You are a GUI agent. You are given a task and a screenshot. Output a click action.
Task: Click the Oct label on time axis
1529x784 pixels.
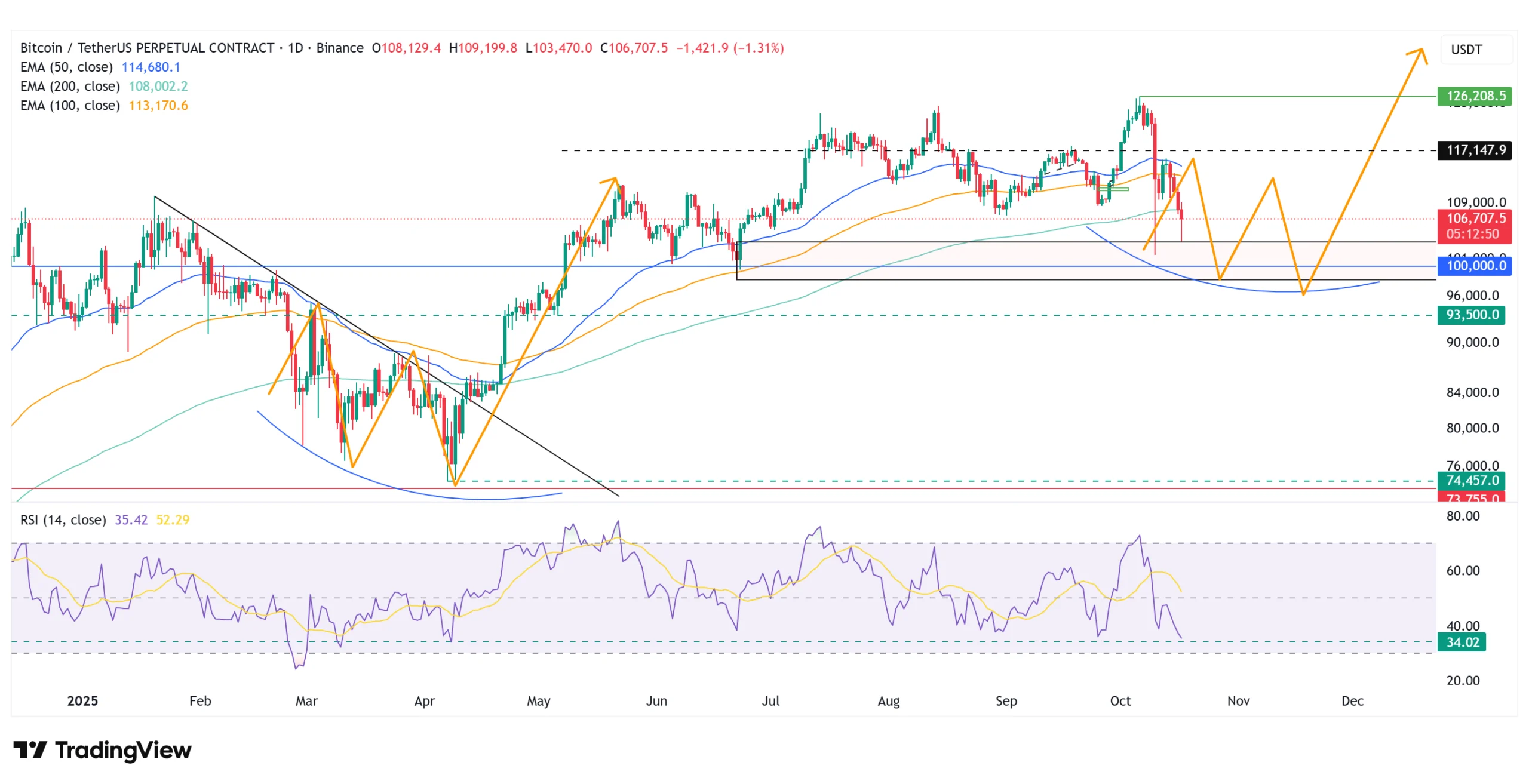(x=1120, y=701)
